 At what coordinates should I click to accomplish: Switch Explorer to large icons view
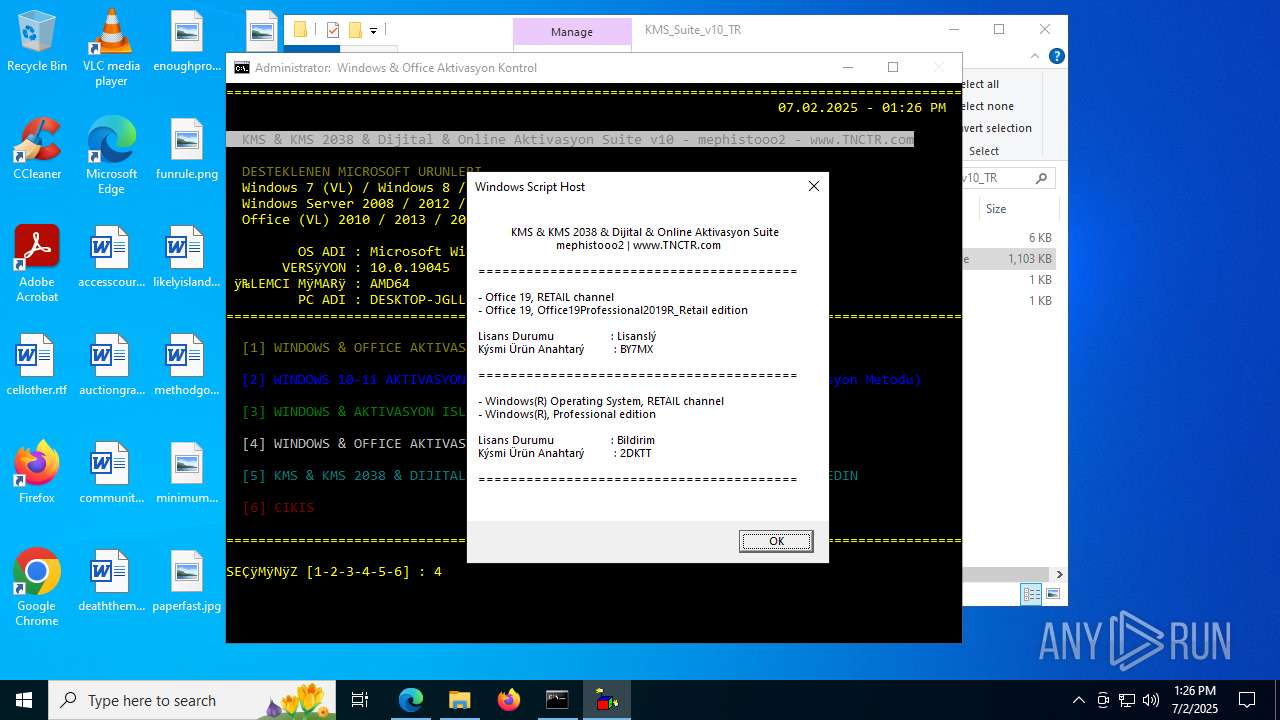[1052, 594]
